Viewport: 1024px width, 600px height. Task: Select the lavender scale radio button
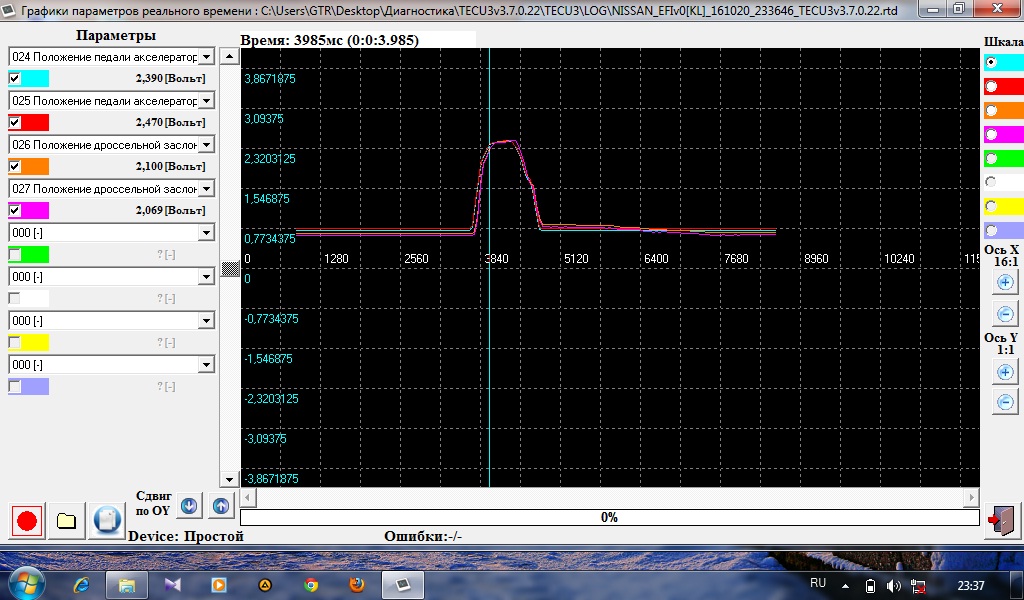(x=991, y=230)
